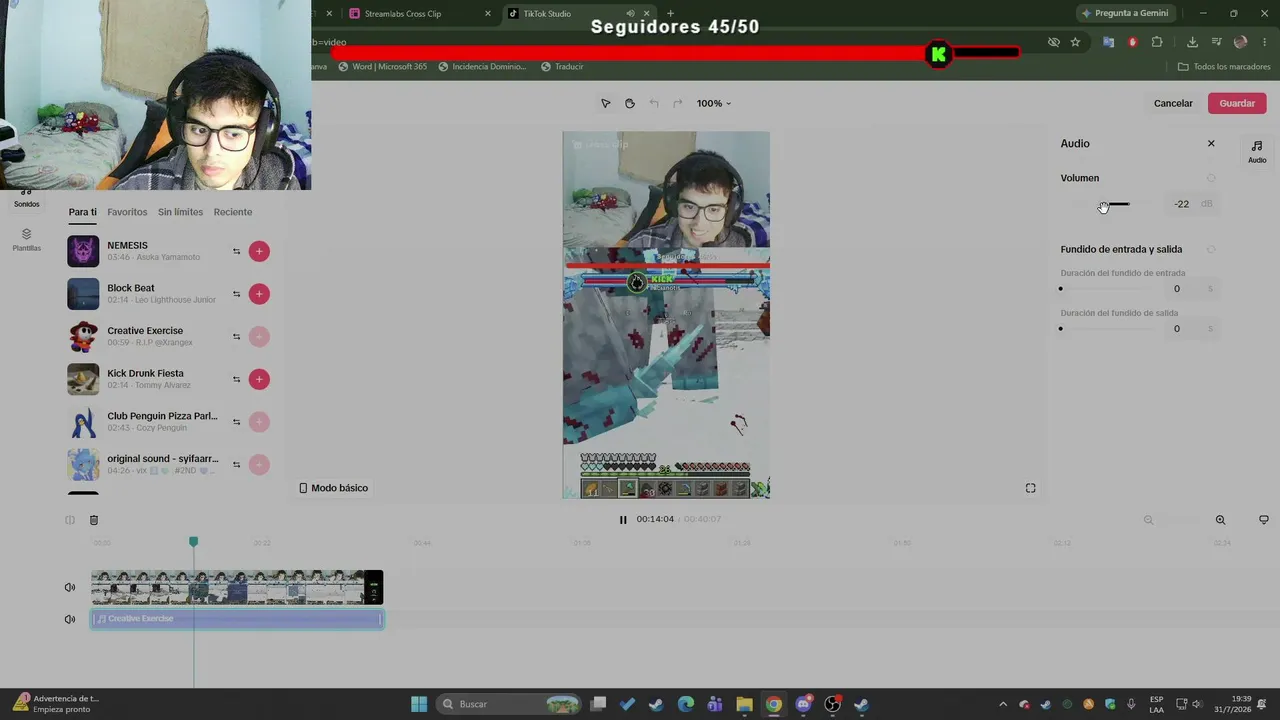
Task: Switch to Modo básico
Action: tap(333, 488)
